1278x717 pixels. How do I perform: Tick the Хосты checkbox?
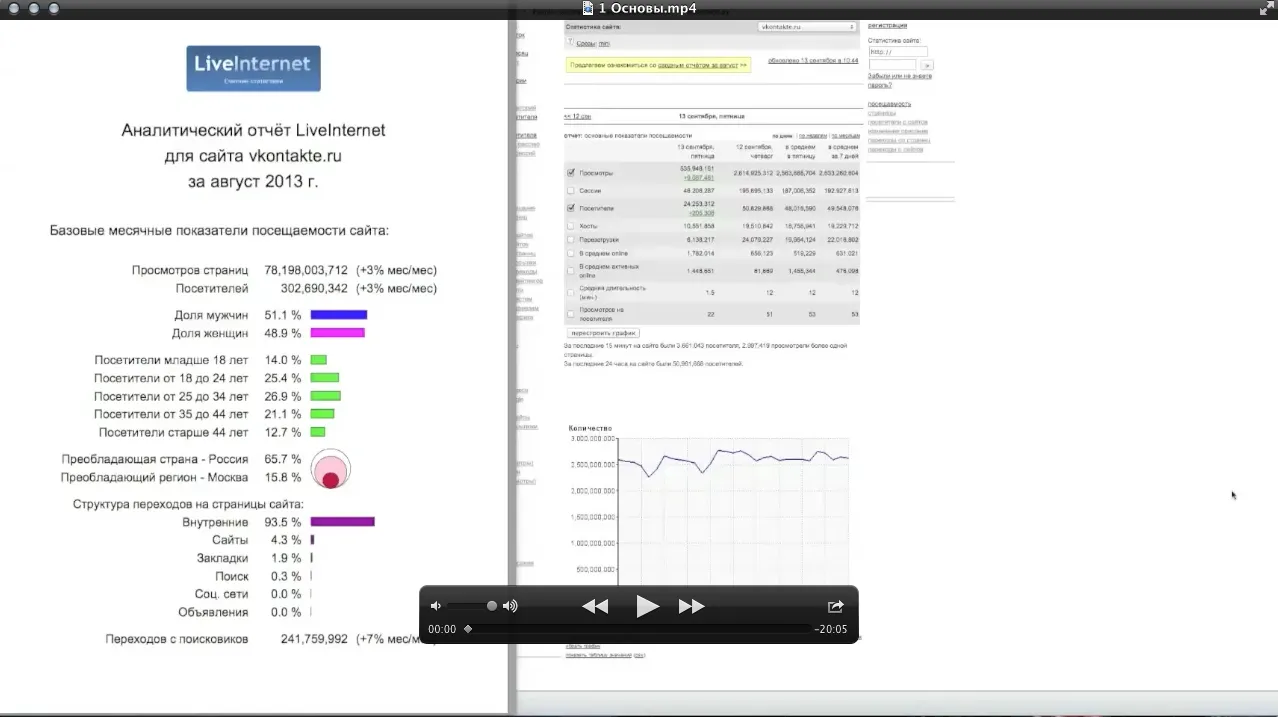pyautogui.click(x=571, y=226)
